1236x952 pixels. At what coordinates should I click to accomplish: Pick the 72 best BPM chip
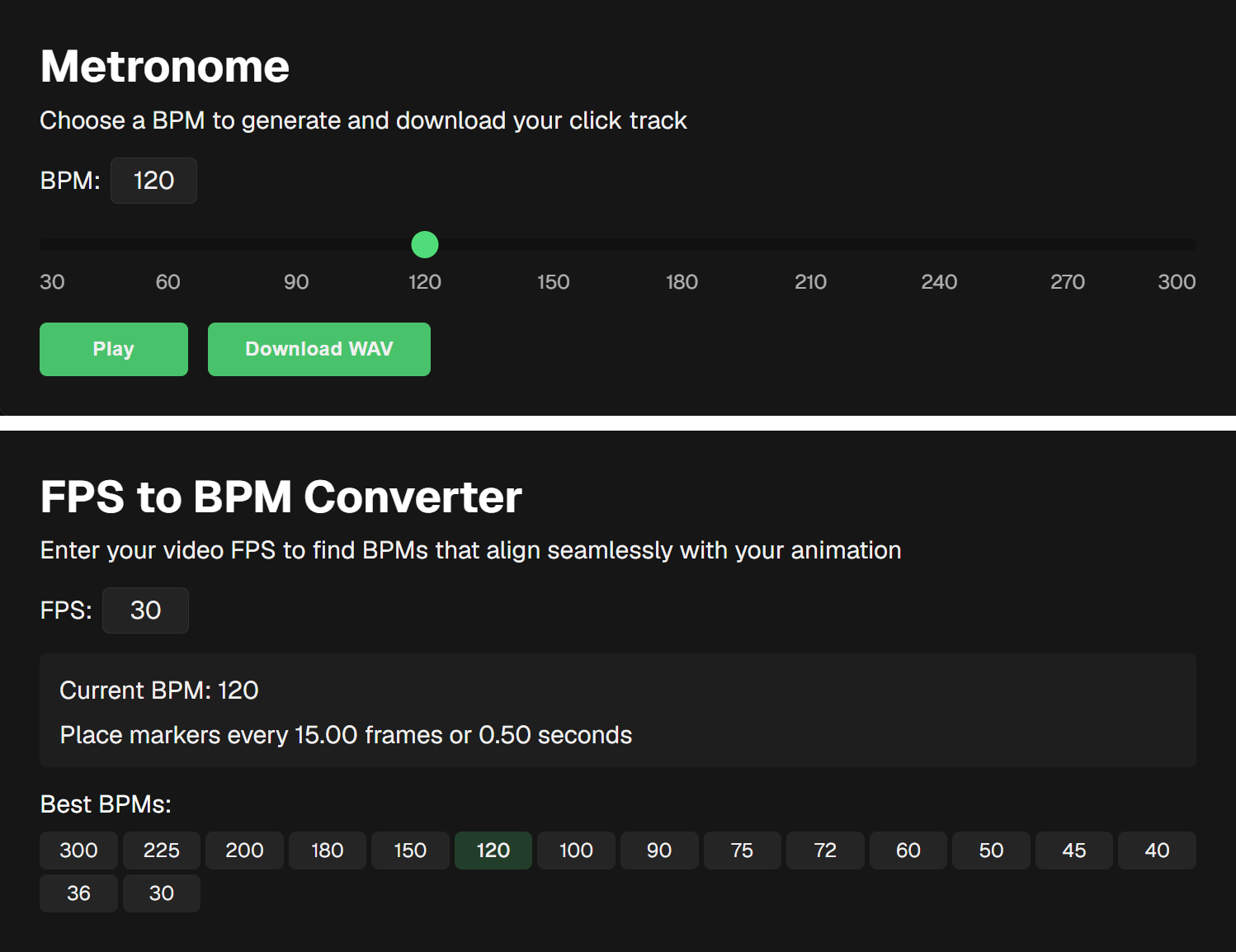[825, 851]
